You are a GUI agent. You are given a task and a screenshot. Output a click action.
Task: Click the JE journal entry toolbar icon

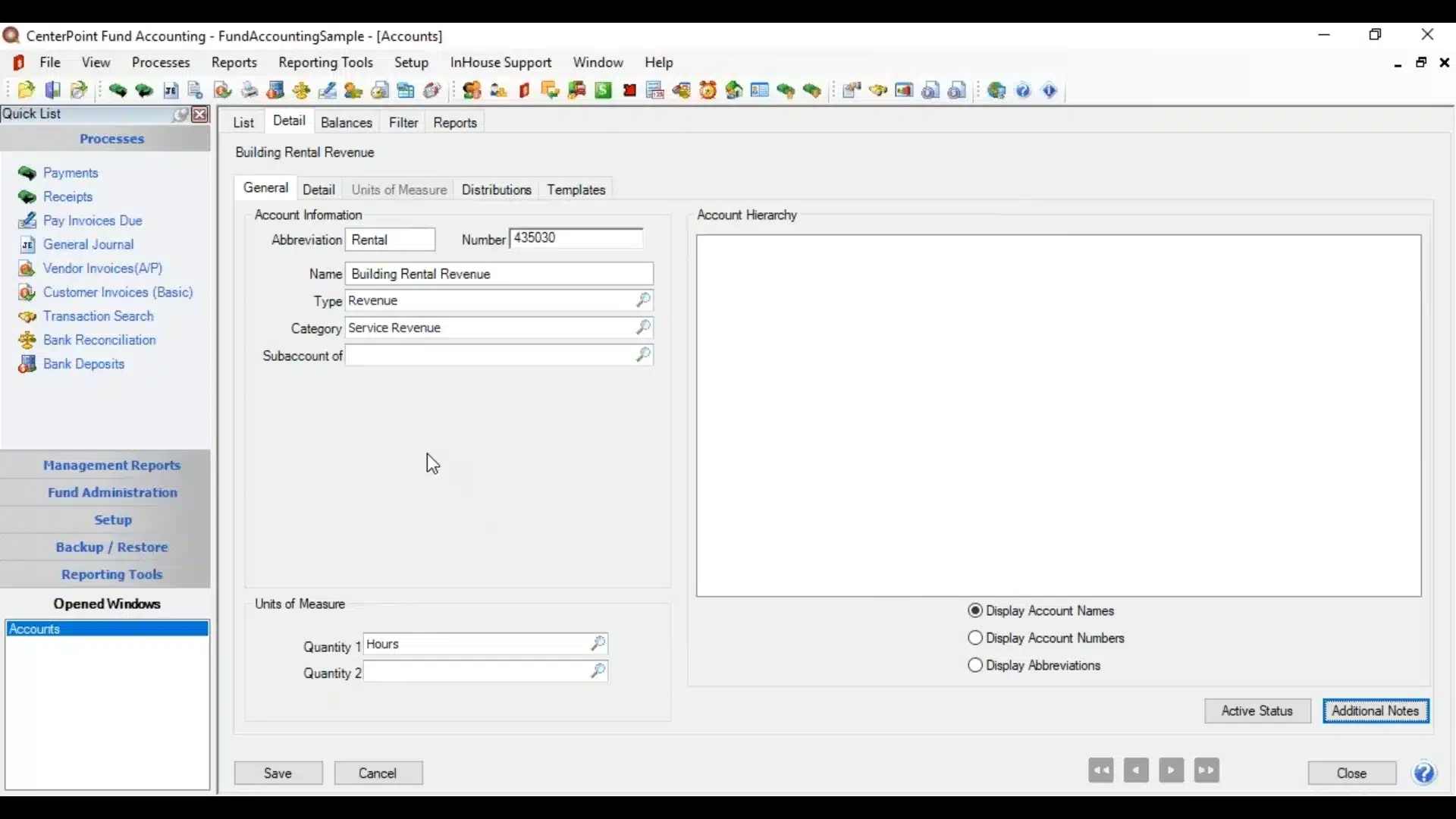click(171, 90)
